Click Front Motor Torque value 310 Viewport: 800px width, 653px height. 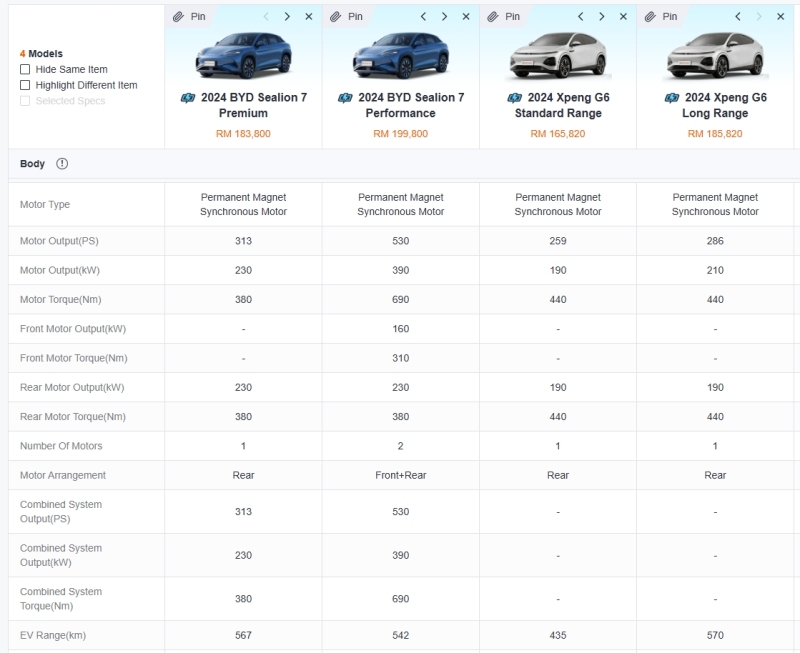(401, 358)
